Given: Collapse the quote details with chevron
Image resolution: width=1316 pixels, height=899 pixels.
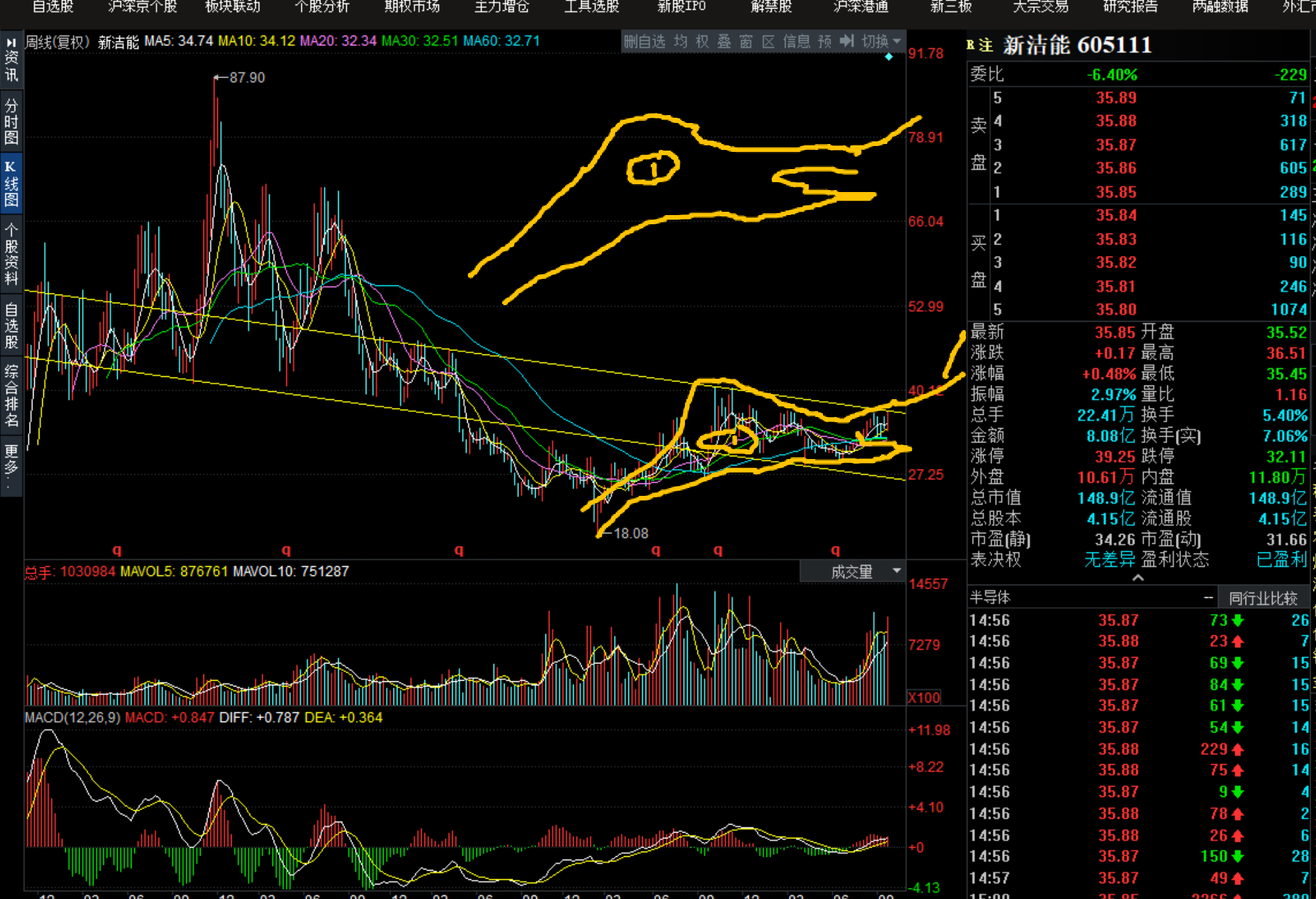Looking at the screenshot, I should 1138,577.
